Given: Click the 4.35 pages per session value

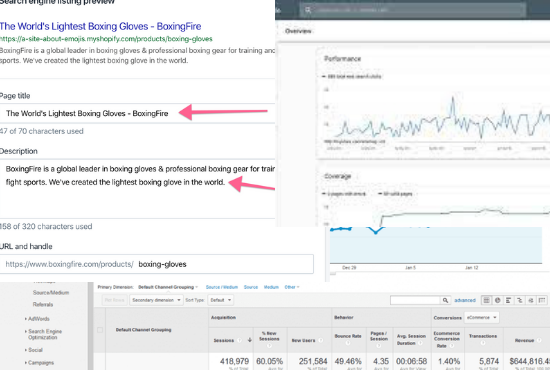Looking at the screenshot, I should (x=381, y=361).
